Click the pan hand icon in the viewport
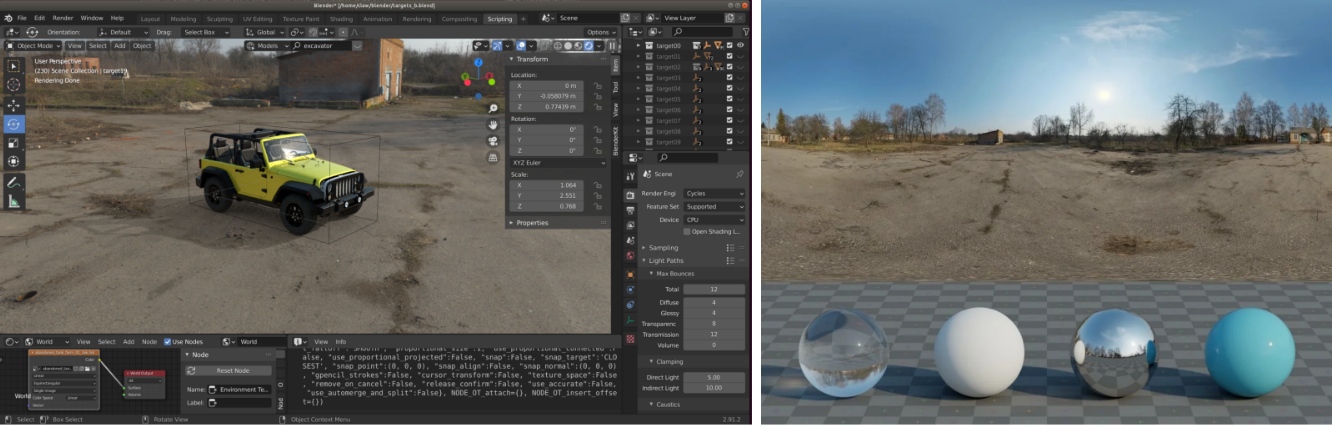Image resolution: width=1332 pixels, height=426 pixels. pos(493,124)
